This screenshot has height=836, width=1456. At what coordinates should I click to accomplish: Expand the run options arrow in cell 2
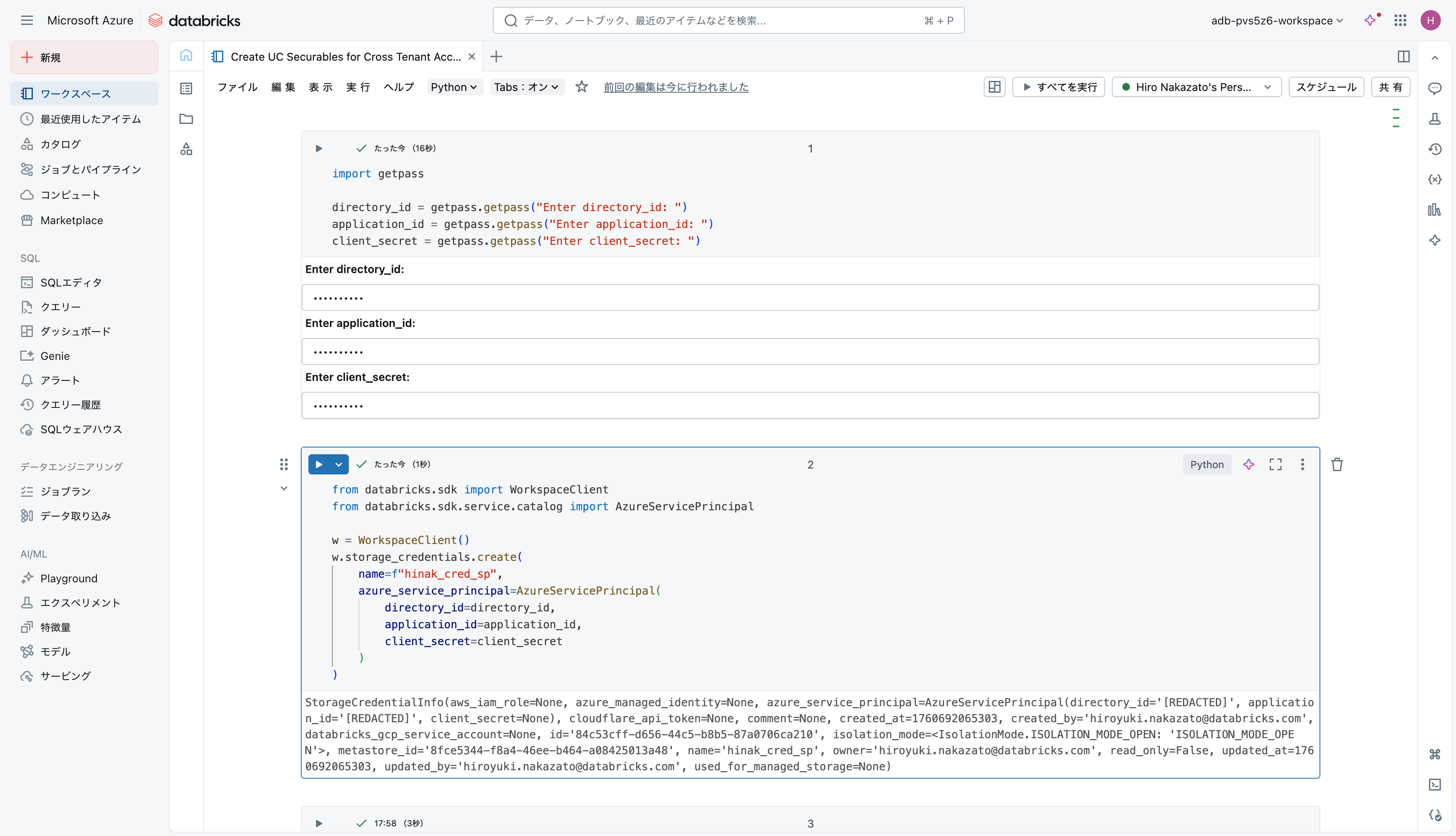[x=339, y=464]
